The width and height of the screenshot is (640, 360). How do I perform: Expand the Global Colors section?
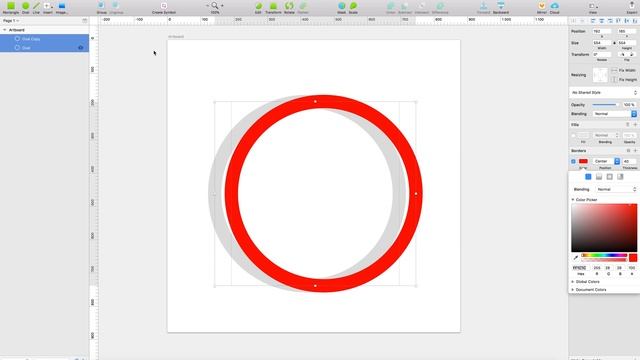573,282
